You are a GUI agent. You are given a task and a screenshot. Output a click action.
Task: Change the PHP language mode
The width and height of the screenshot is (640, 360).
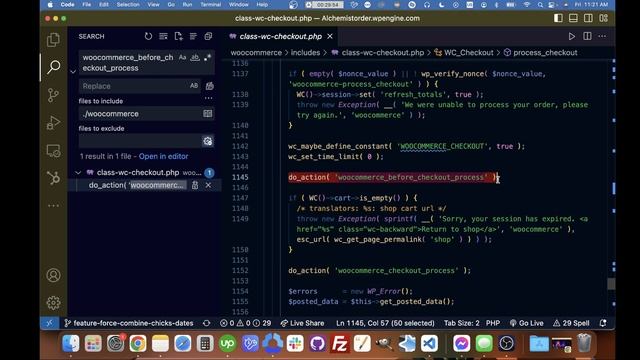[x=493, y=323]
